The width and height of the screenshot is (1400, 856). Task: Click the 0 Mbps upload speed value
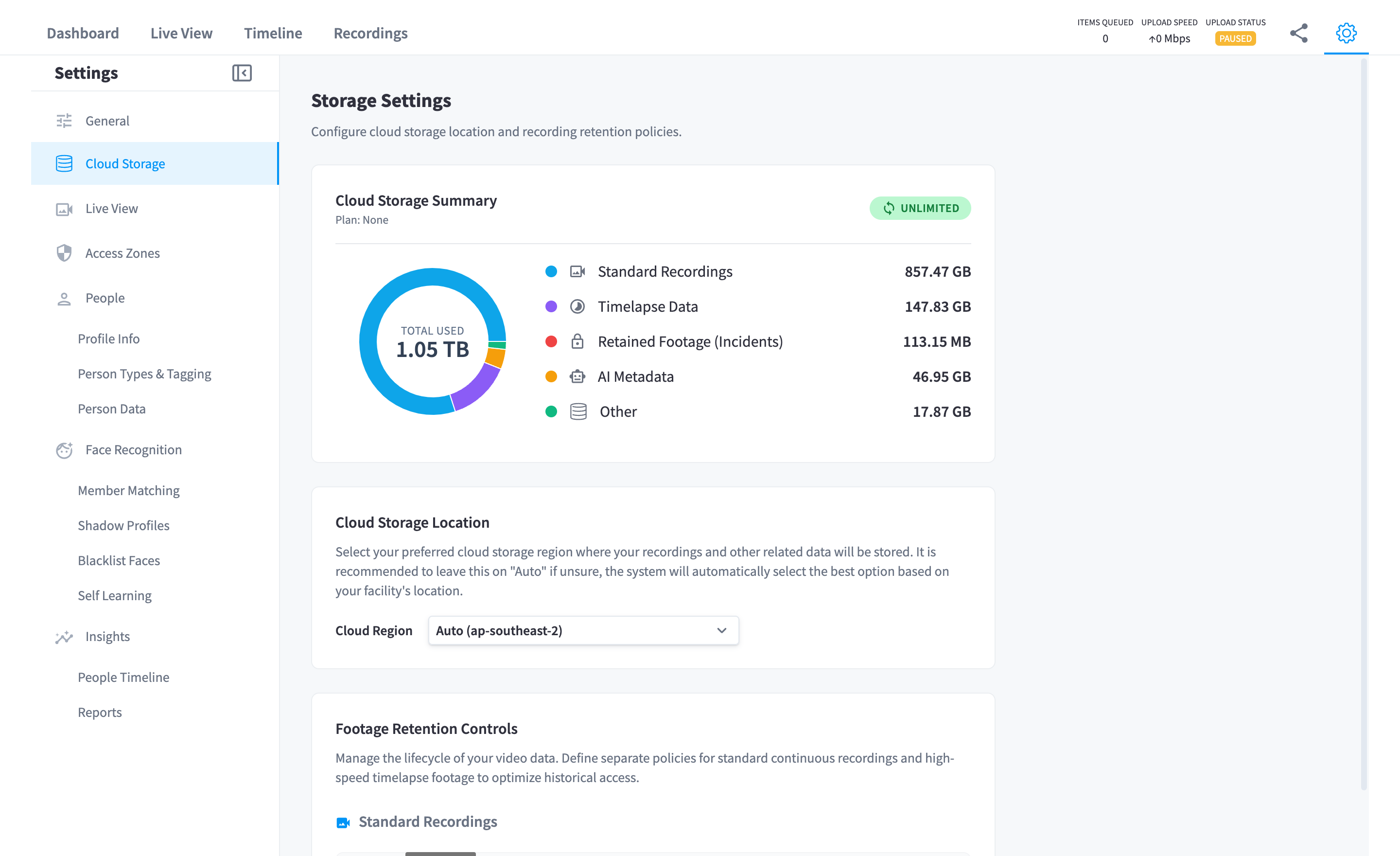pos(1169,38)
